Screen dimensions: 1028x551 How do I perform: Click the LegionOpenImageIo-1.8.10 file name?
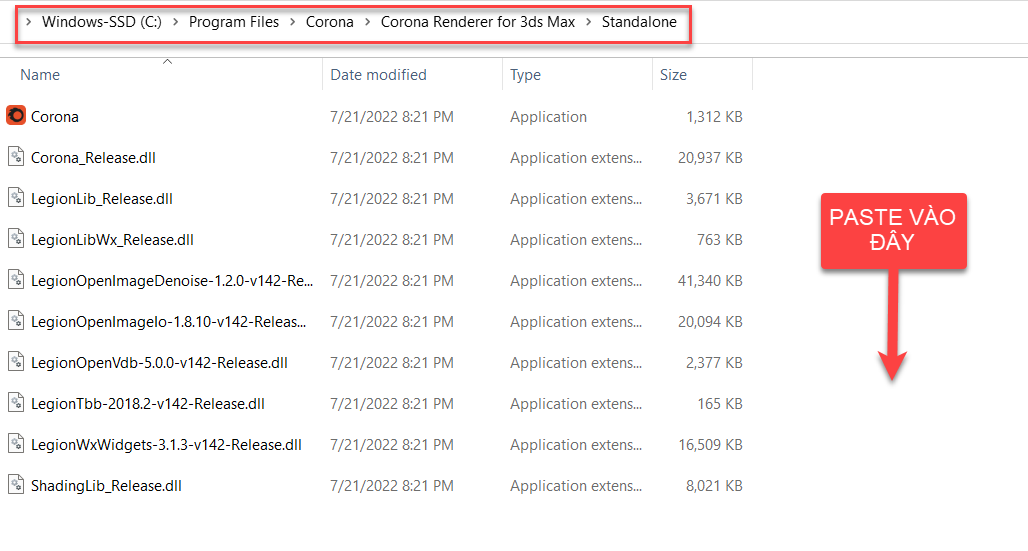coord(168,321)
